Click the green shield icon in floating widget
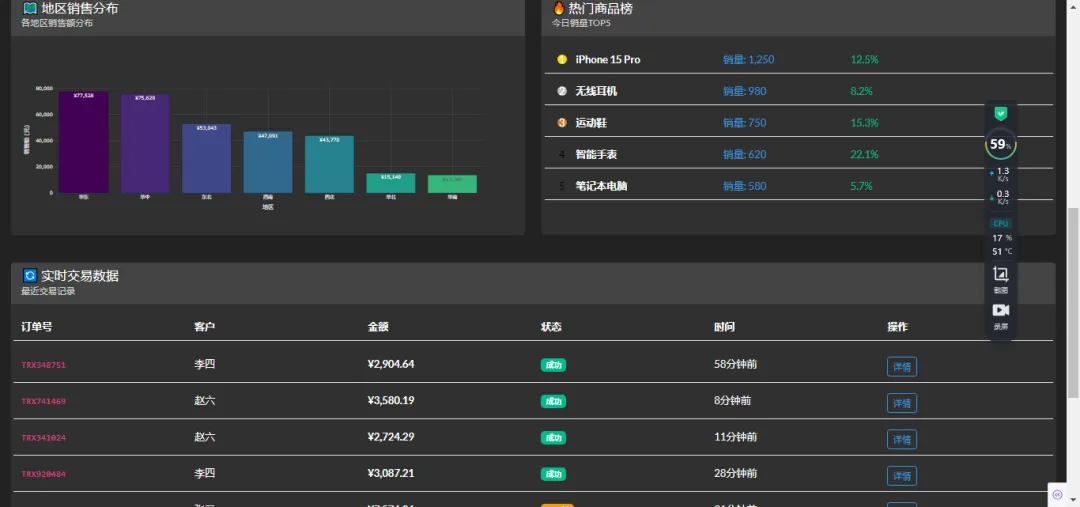Viewport: 1080px width, 507px height. 1001,114
